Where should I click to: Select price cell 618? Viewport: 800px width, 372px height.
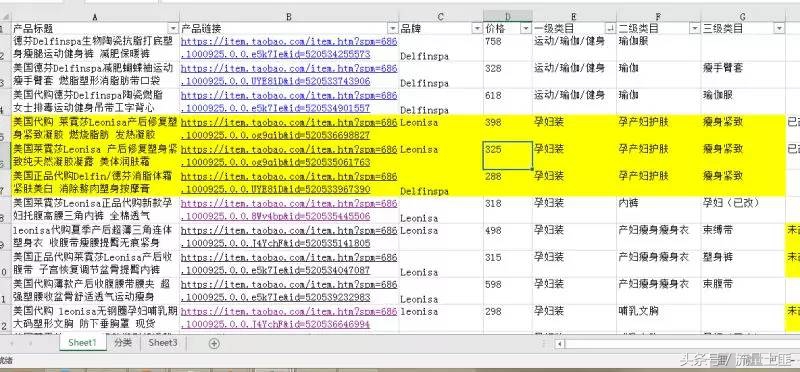pyautogui.click(x=508, y=102)
